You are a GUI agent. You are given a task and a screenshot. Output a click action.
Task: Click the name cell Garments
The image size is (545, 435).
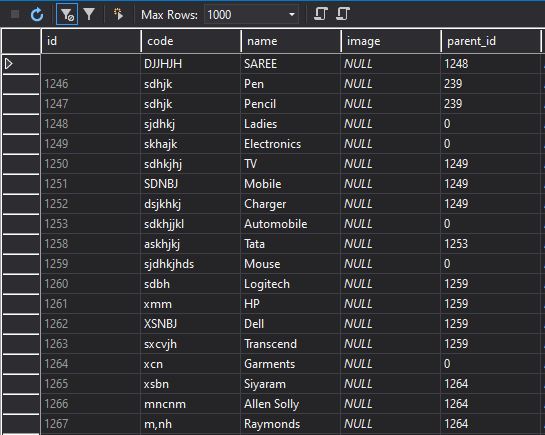291,364
